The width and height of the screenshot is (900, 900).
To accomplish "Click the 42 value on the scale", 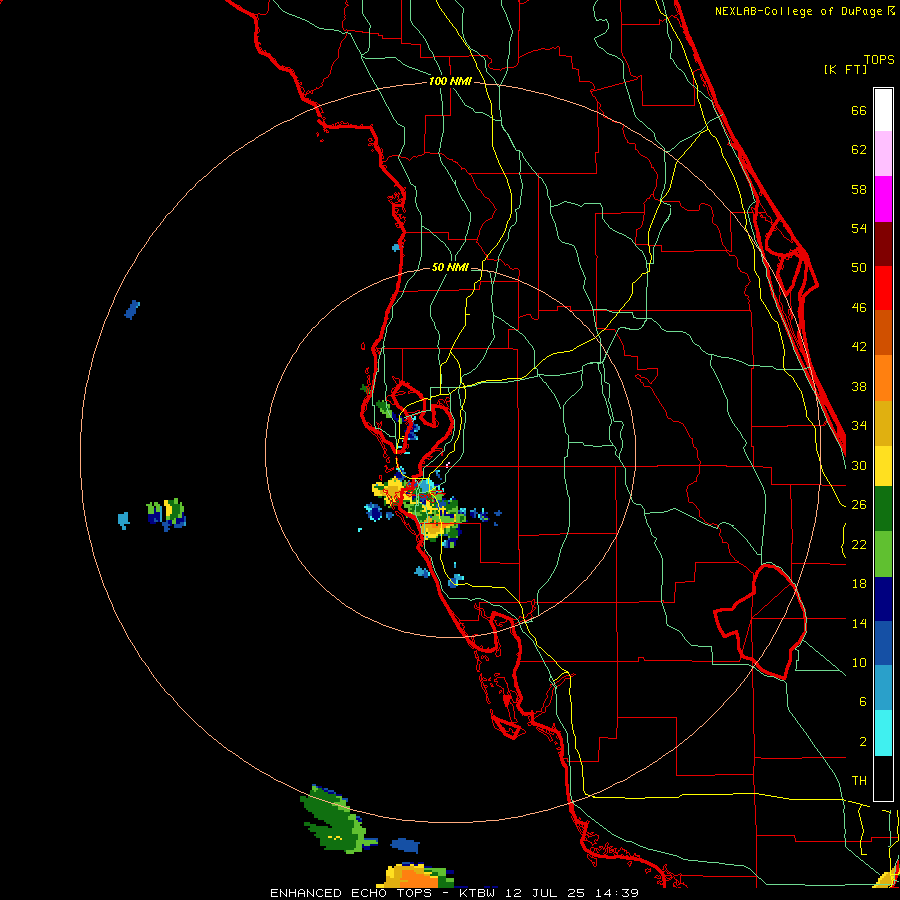I will (859, 347).
